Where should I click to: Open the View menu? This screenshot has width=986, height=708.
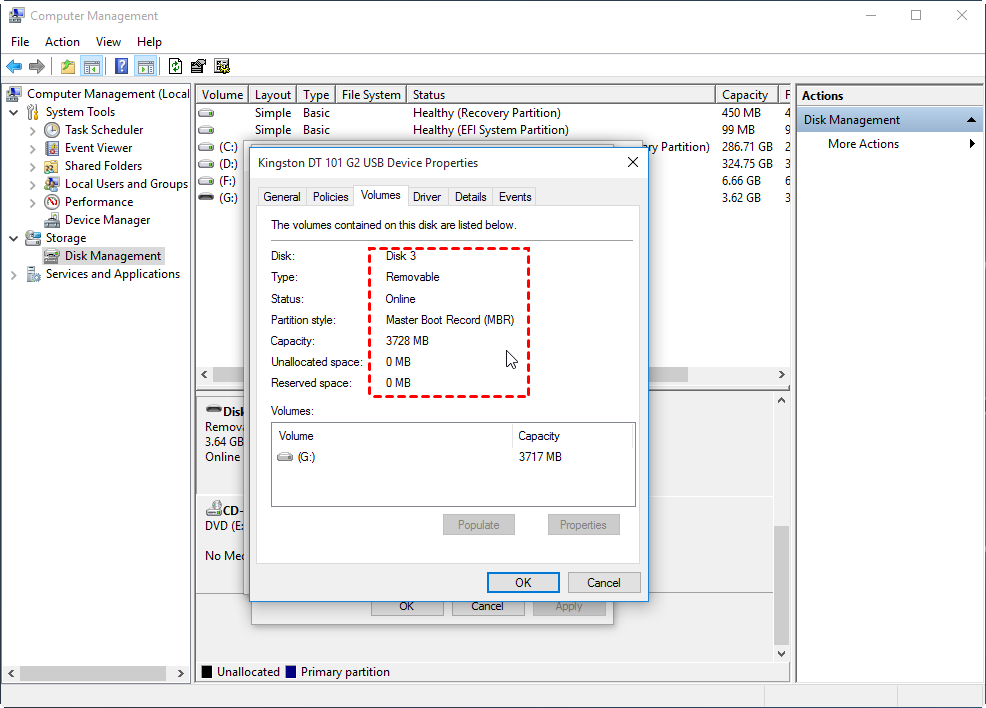[x=108, y=42]
